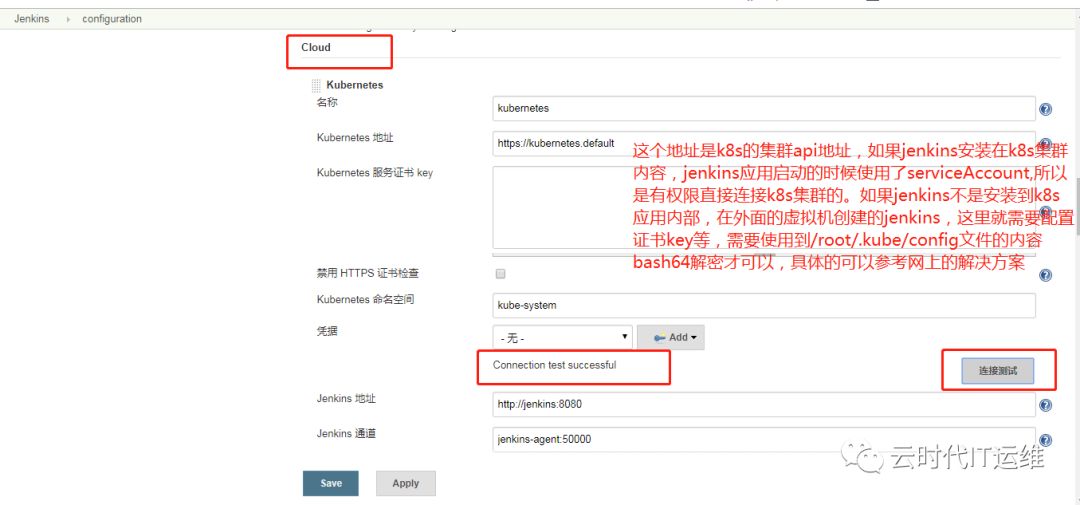This screenshot has width=1080, height=505.
Task: Focus the Jenkins 地址 input field
Action: (764, 404)
